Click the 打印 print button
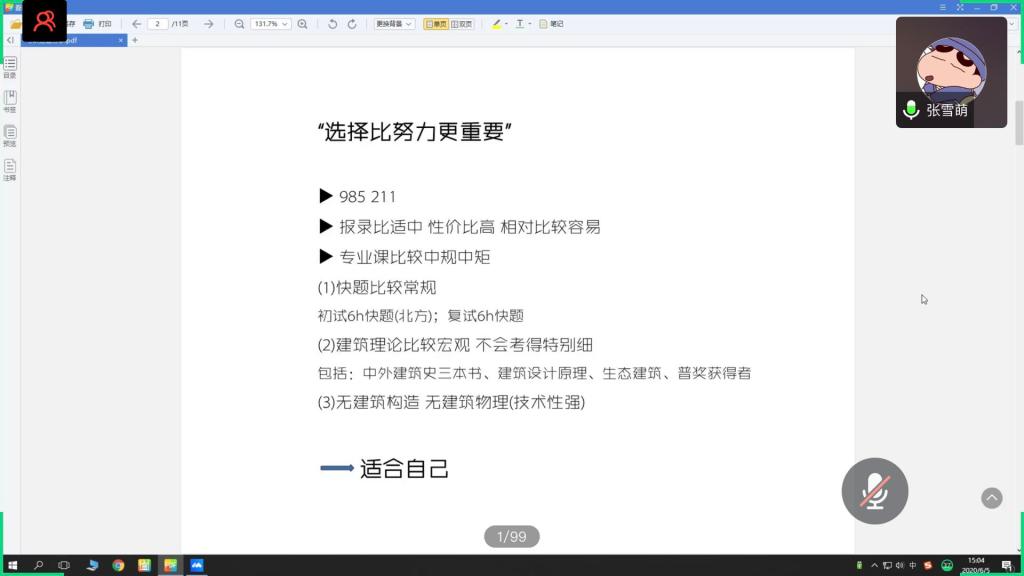1024x576 pixels. pyautogui.click(x=97, y=23)
